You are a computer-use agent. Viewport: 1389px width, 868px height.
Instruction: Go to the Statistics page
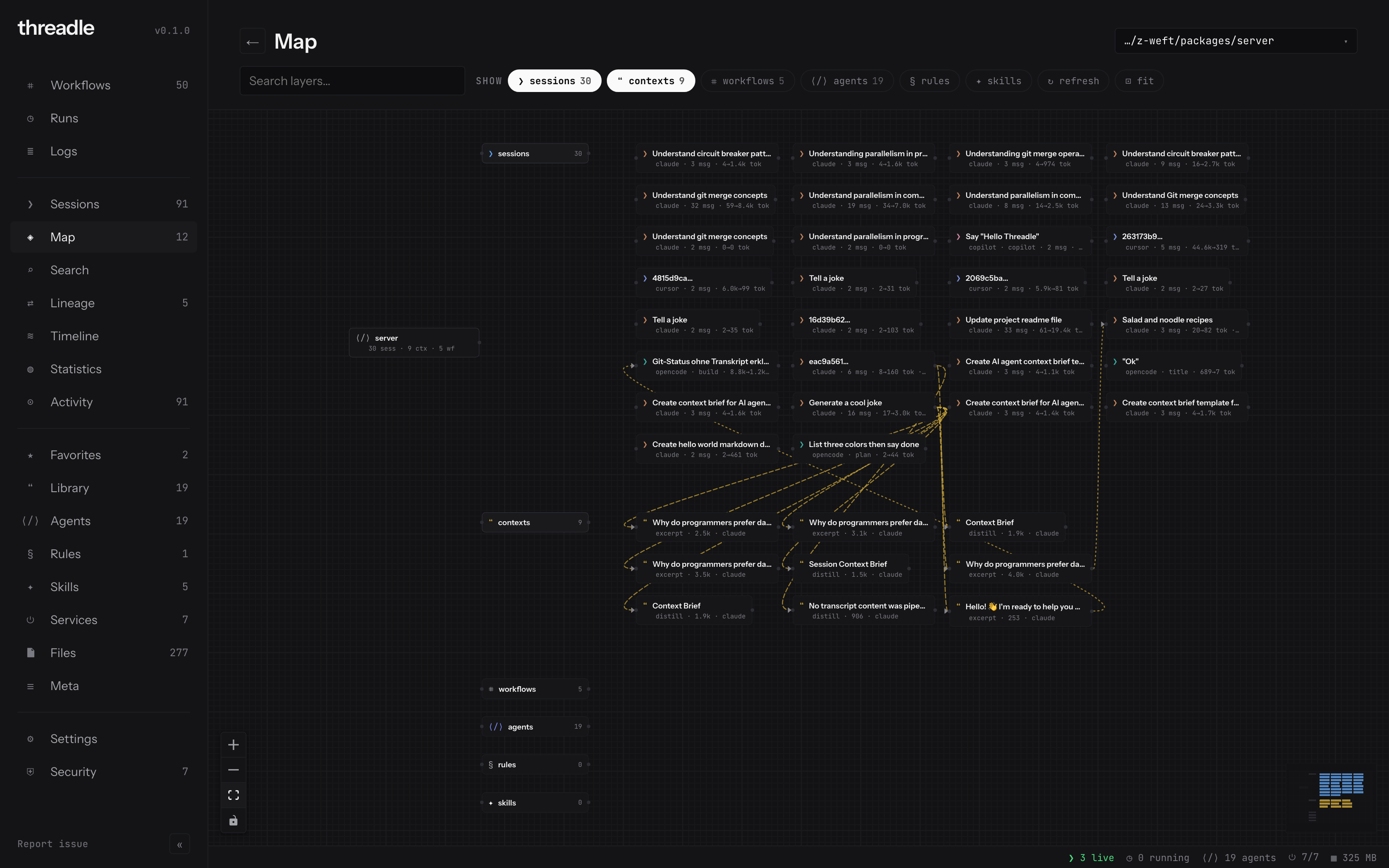(103, 369)
